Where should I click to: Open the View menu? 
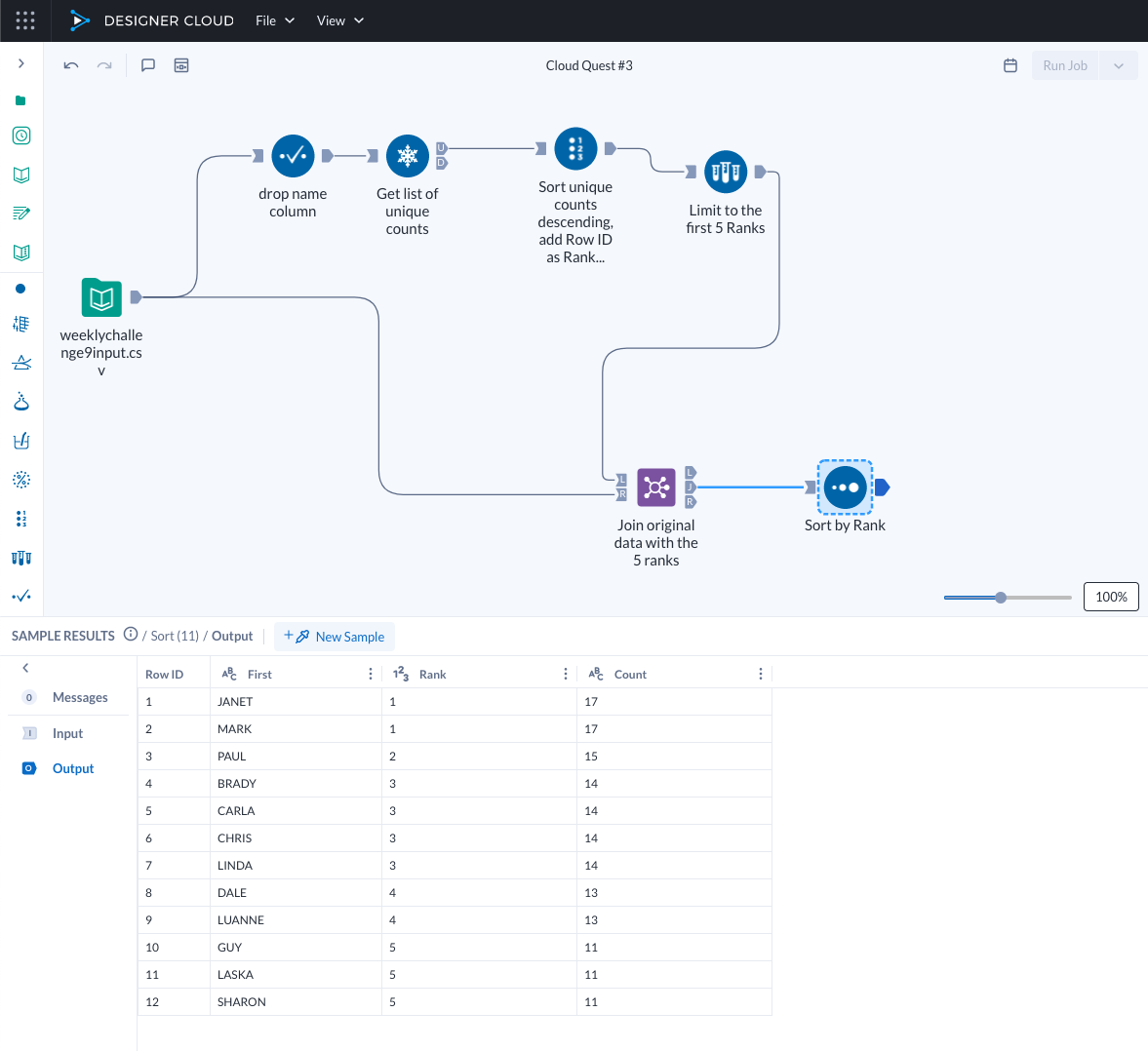[x=339, y=20]
